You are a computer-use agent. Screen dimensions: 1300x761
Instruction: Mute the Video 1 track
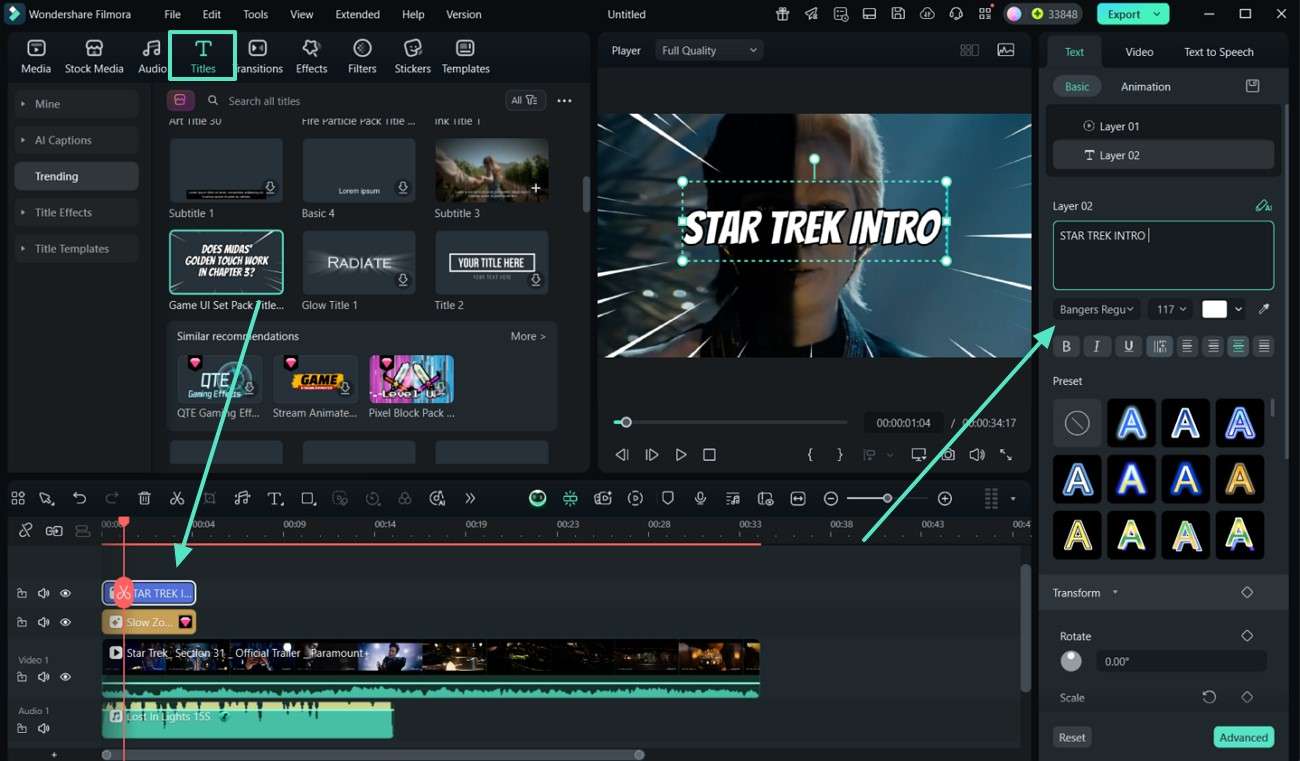pos(43,677)
